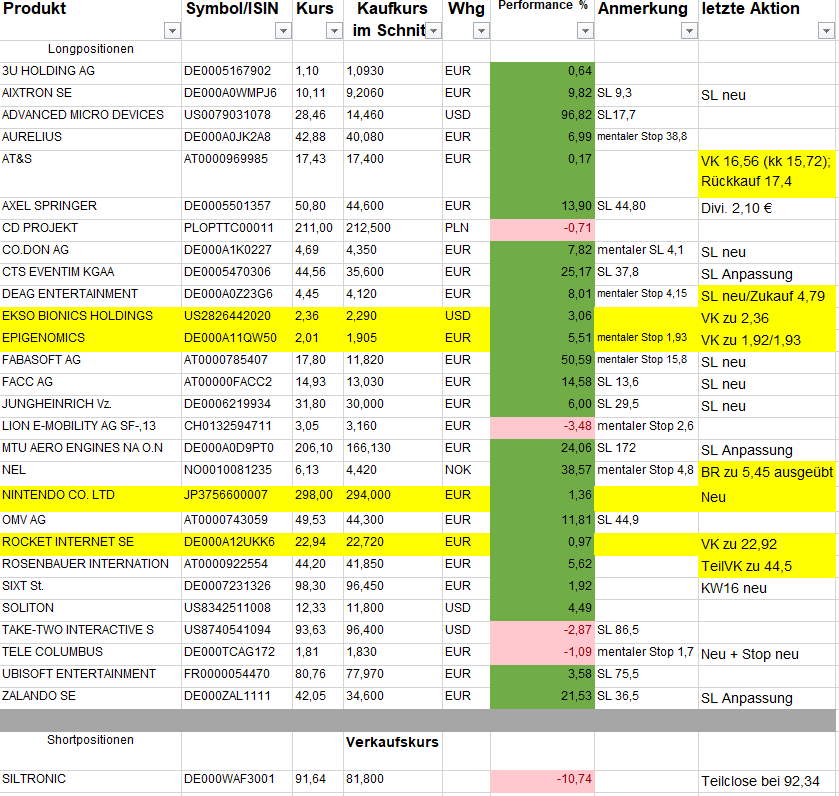This screenshot has height=796, width=839.
Task: Select the SOLITON product cell
Action: [x=90, y=610]
